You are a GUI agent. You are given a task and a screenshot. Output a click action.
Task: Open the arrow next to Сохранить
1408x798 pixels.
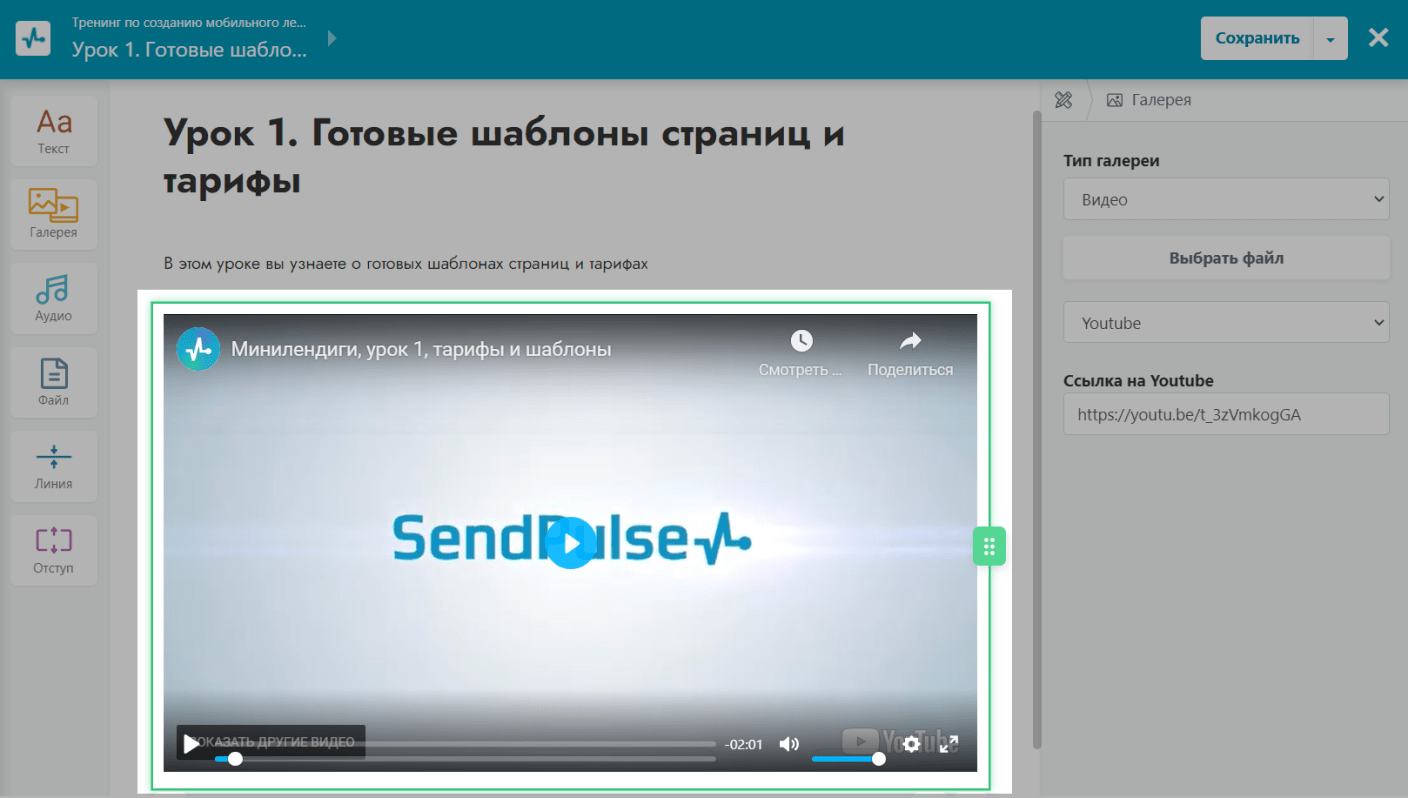(1330, 39)
